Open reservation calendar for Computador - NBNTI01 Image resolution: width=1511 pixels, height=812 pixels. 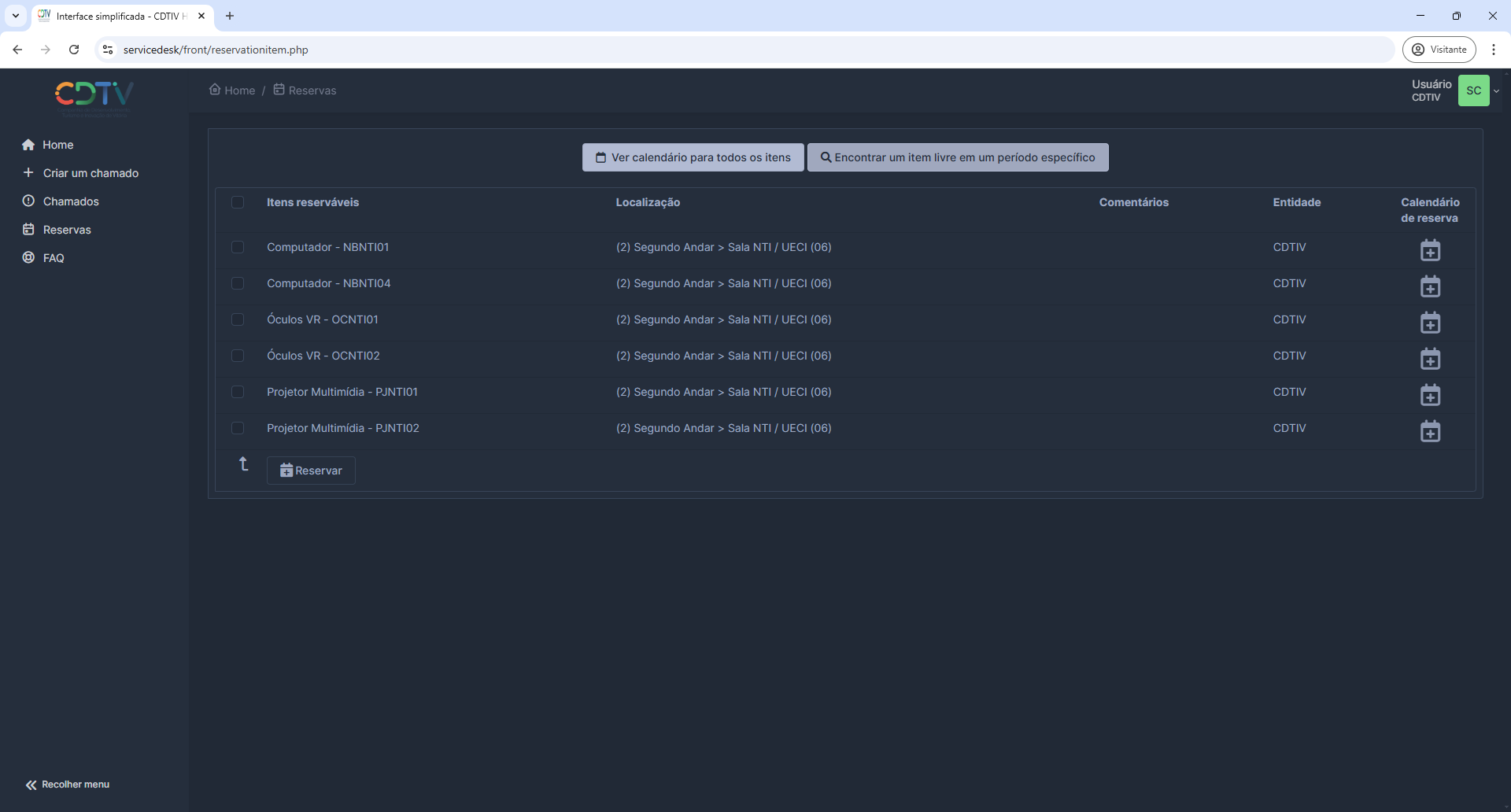click(1430, 250)
